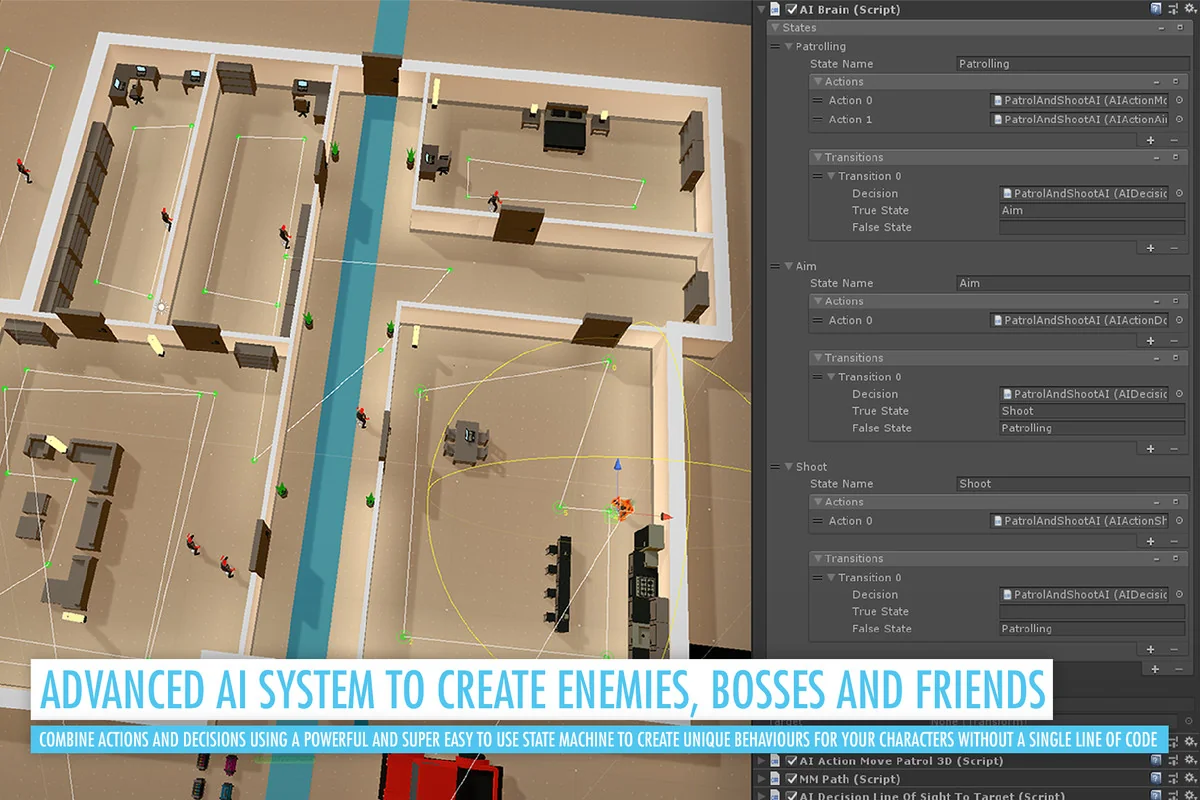Click plus to add an action under Patrolling
Screen dimensions: 1200x800
coord(1150,140)
